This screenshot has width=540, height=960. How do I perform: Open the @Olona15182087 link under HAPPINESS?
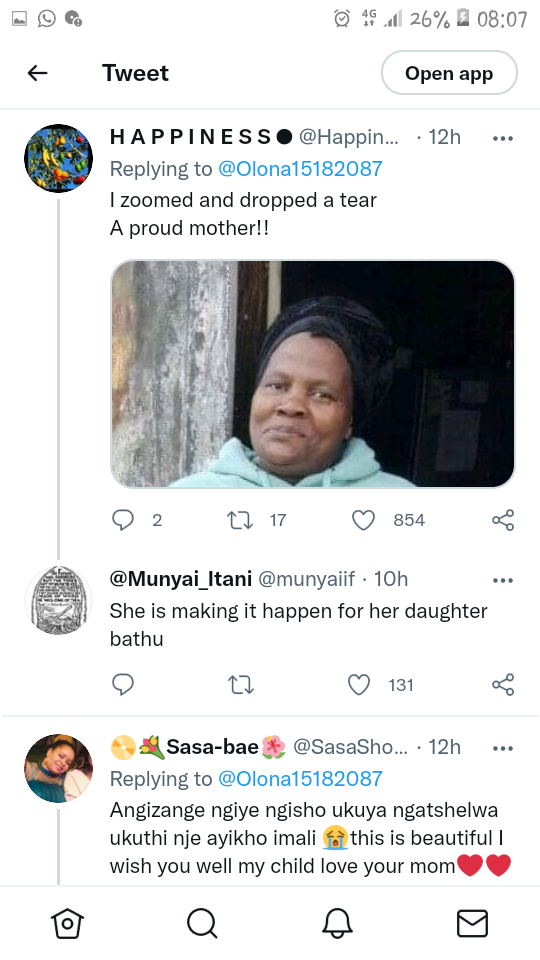point(300,168)
